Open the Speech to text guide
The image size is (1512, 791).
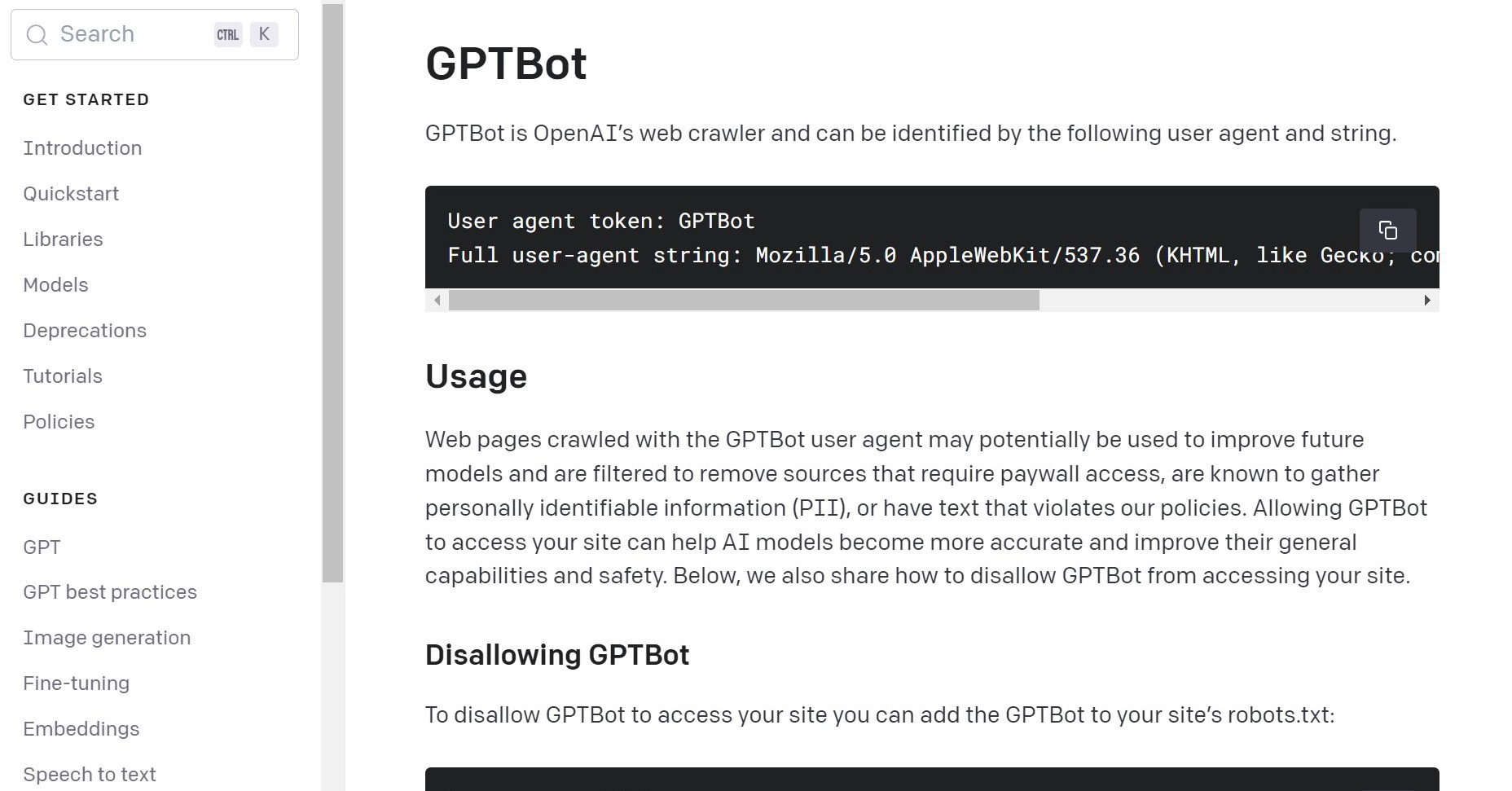(x=90, y=775)
